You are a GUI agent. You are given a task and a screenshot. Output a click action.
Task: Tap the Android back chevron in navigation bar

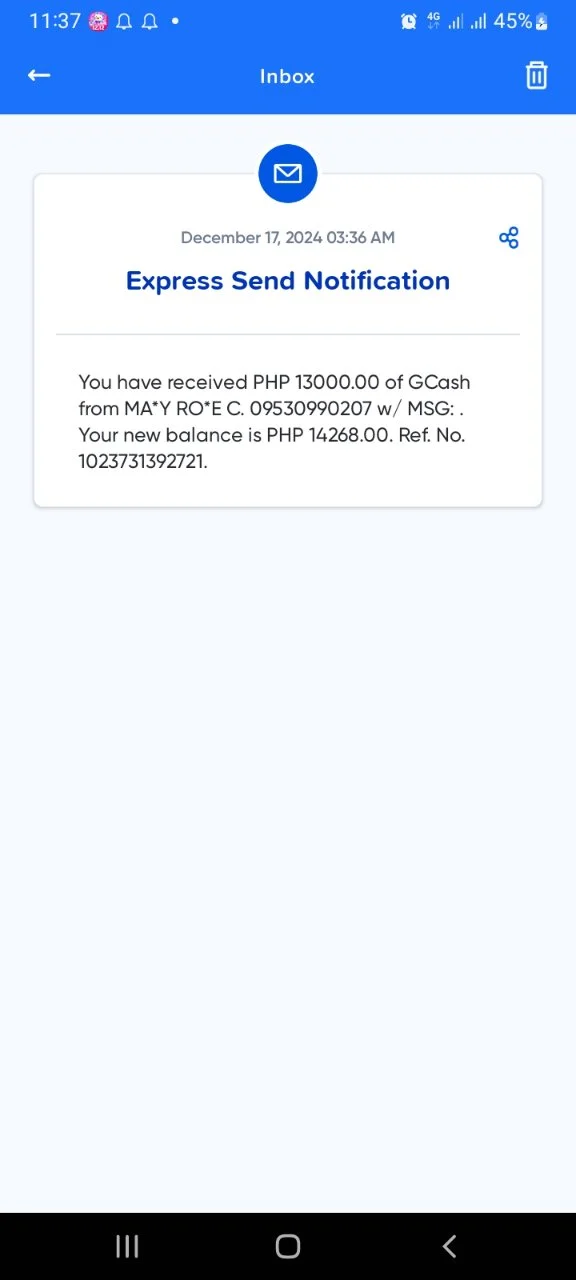pyautogui.click(x=449, y=1246)
